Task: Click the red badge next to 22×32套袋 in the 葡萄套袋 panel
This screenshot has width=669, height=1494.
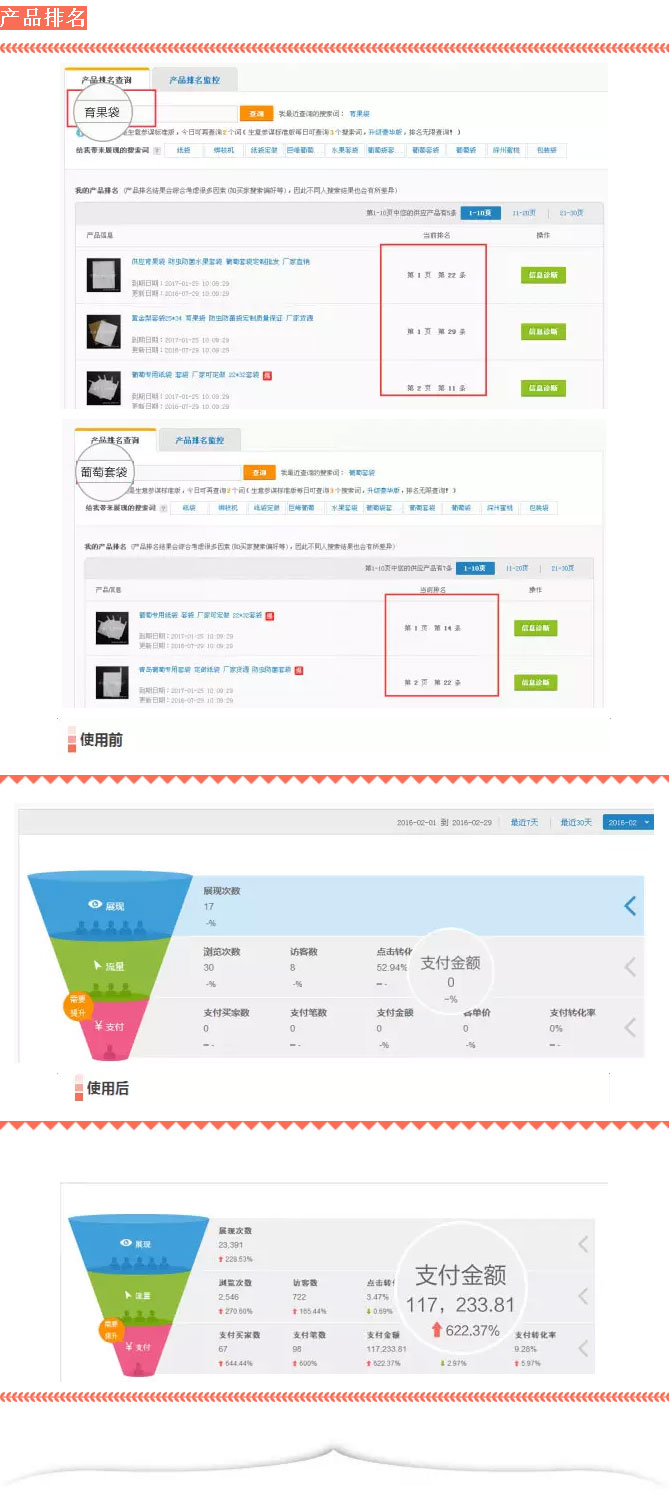Action: pos(270,615)
